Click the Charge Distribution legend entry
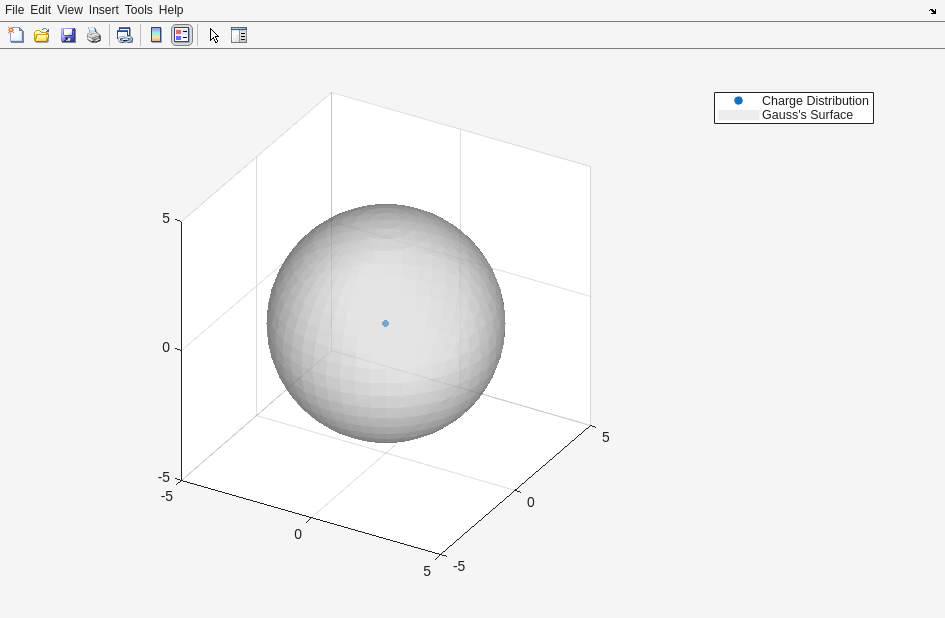The height and width of the screenshot is (618, 945). click(x=814, y=101)
